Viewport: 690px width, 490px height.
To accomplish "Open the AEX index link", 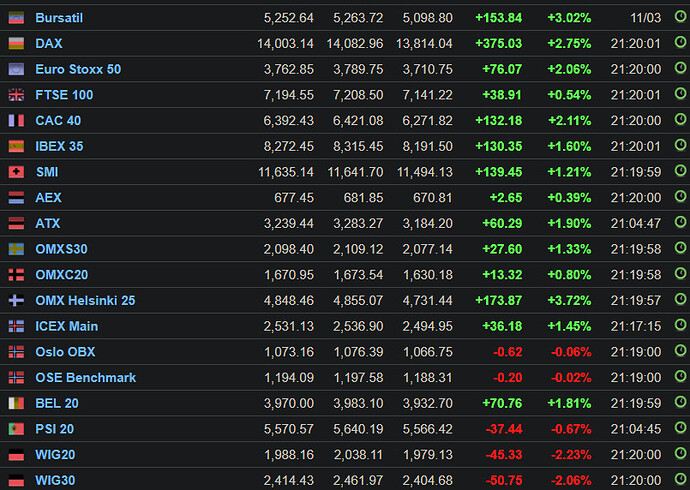I will click(48, 198).
